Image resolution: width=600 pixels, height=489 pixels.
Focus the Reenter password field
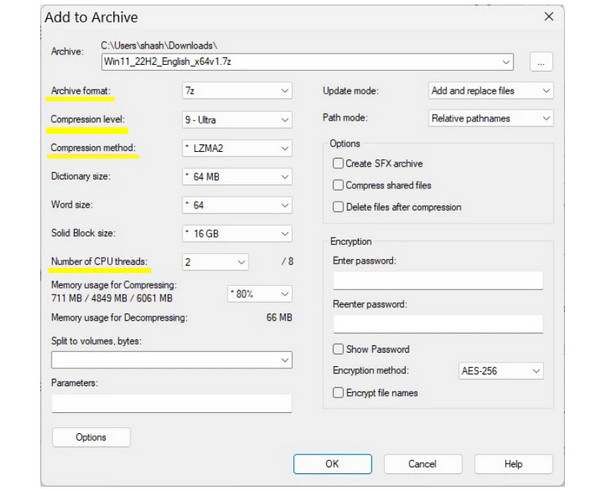[438, 324]
